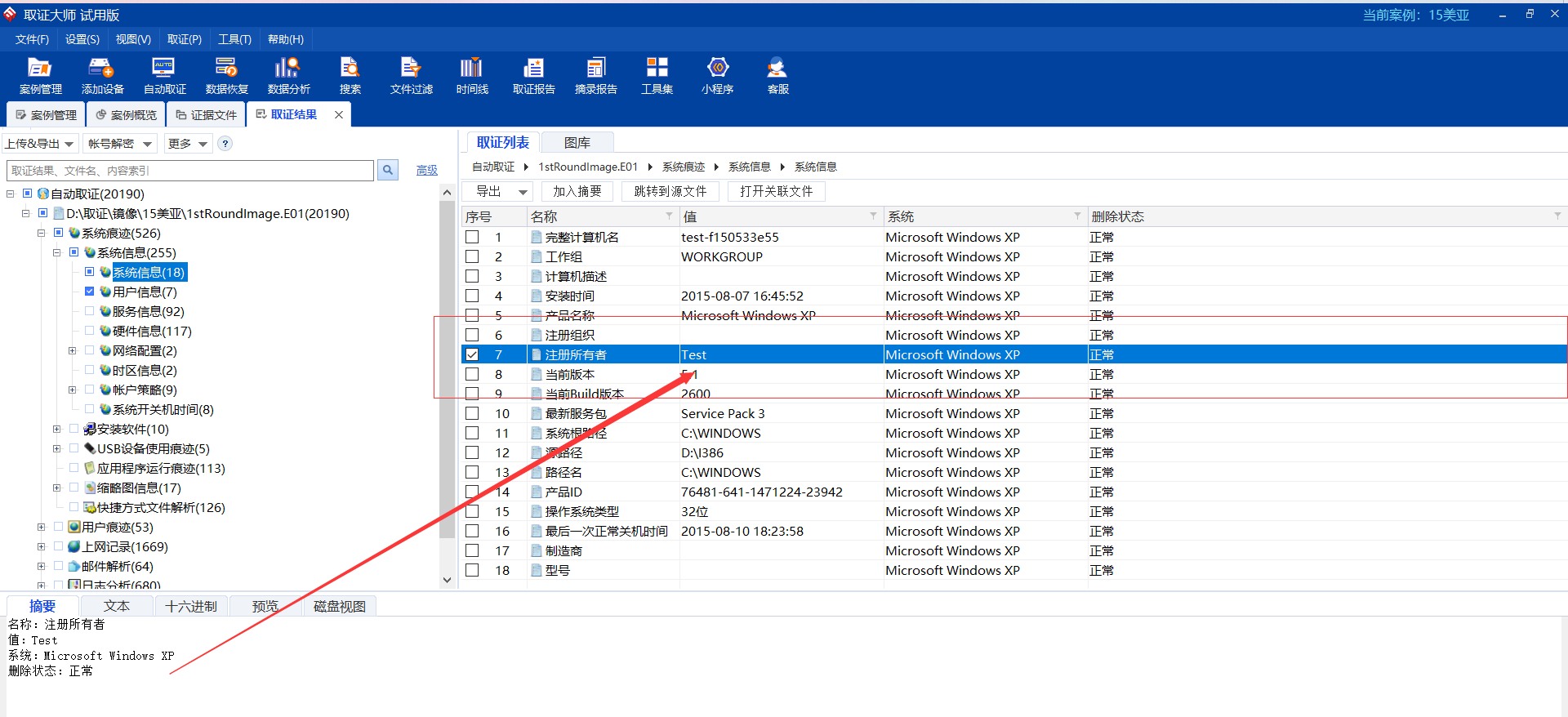Image resolution: width=1568 pixels, height=717 pixels.
Task: Switch to the 磁盘视图 tab
Action: 340,606
